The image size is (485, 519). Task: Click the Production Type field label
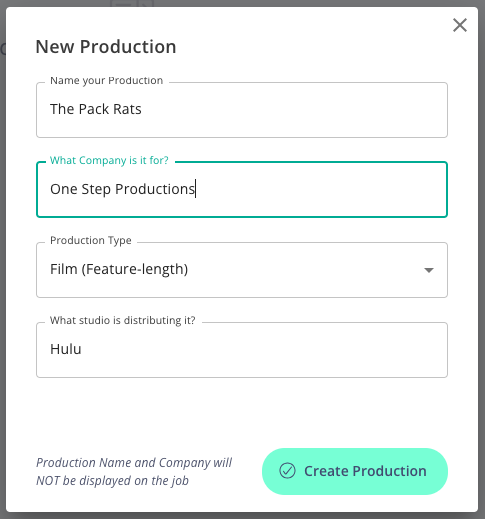91,240
